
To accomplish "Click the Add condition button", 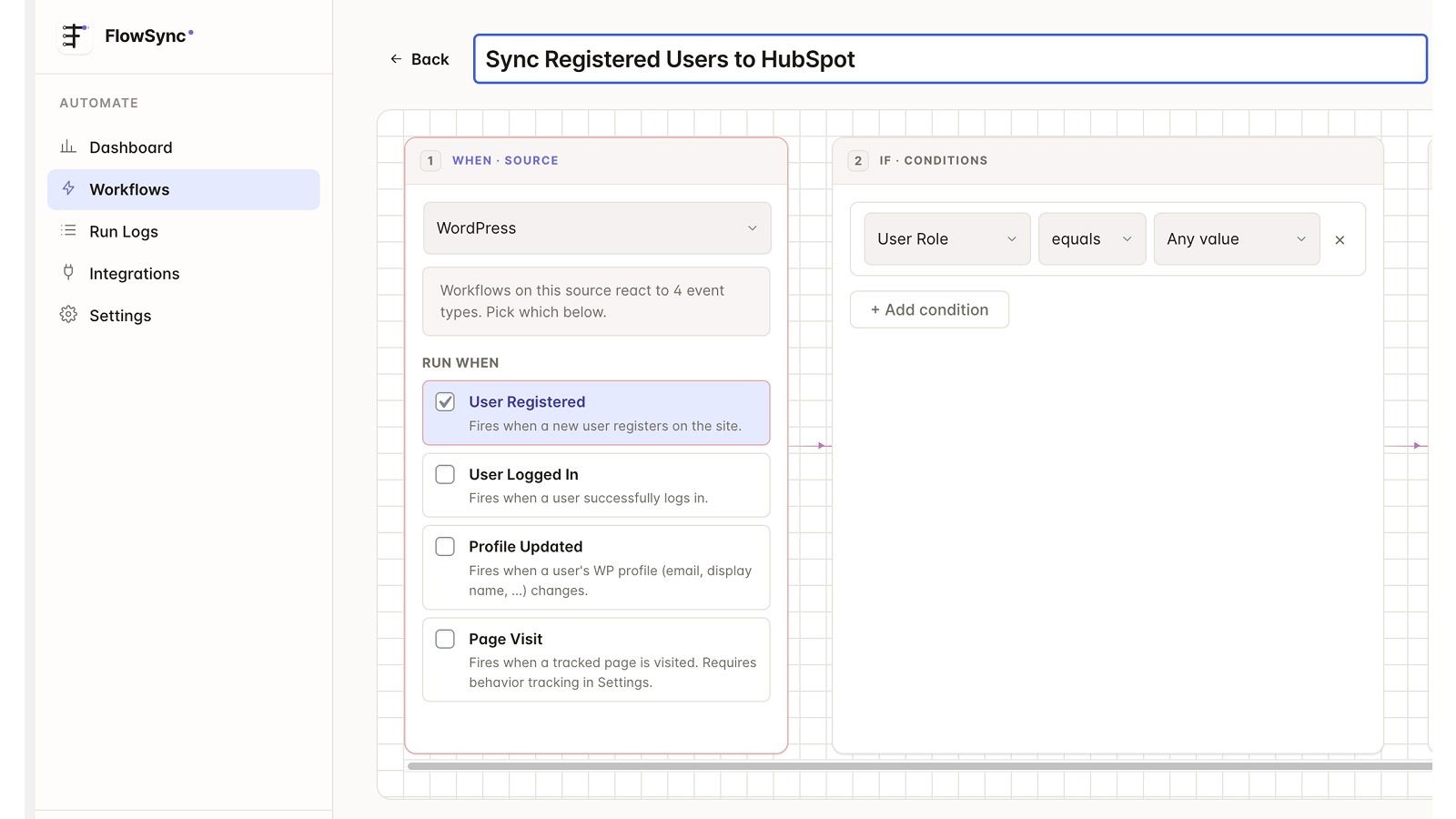I will pyautogui.click(x=929, y=309).
